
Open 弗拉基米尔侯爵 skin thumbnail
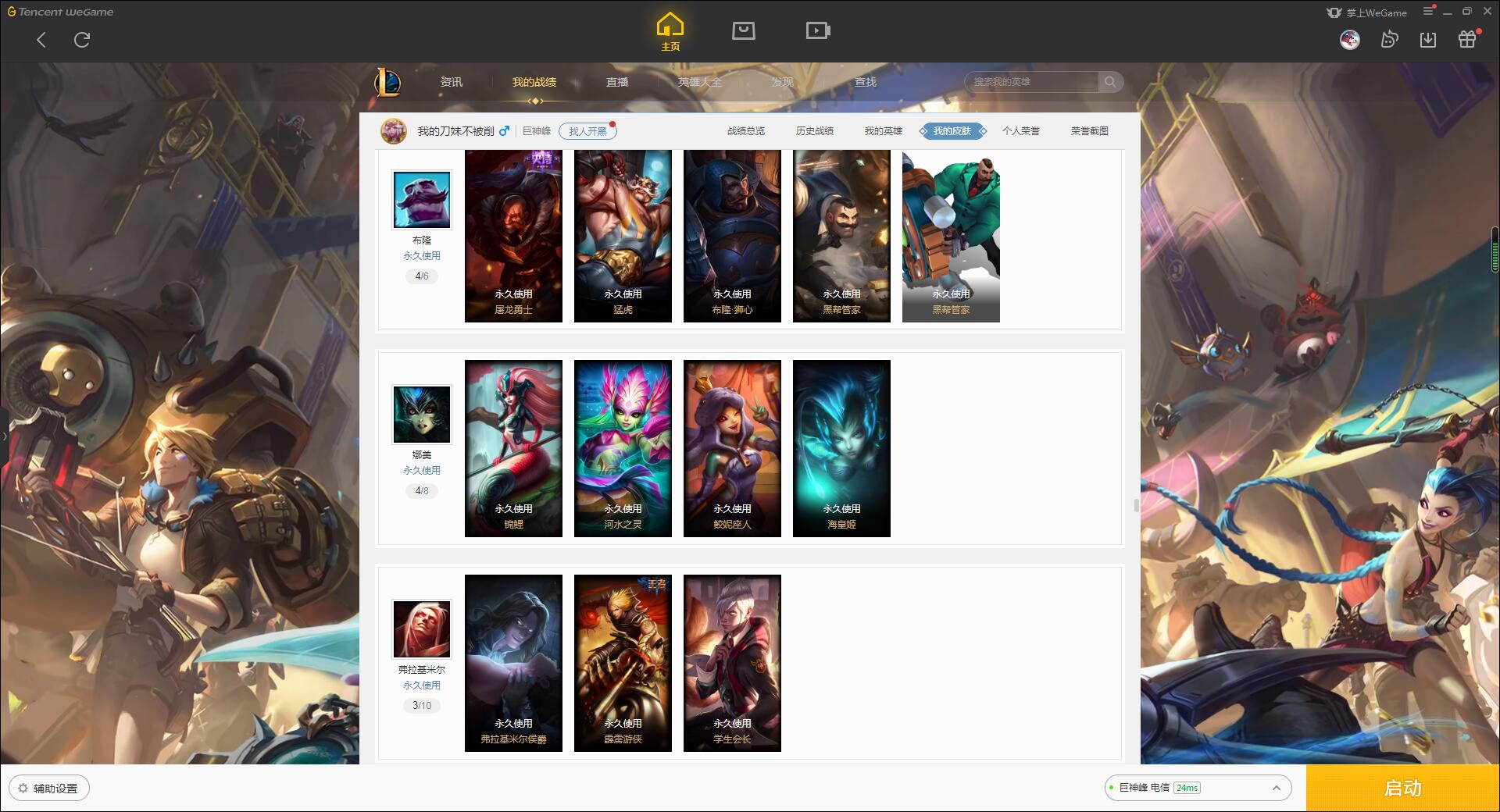(x=513, y=663)
